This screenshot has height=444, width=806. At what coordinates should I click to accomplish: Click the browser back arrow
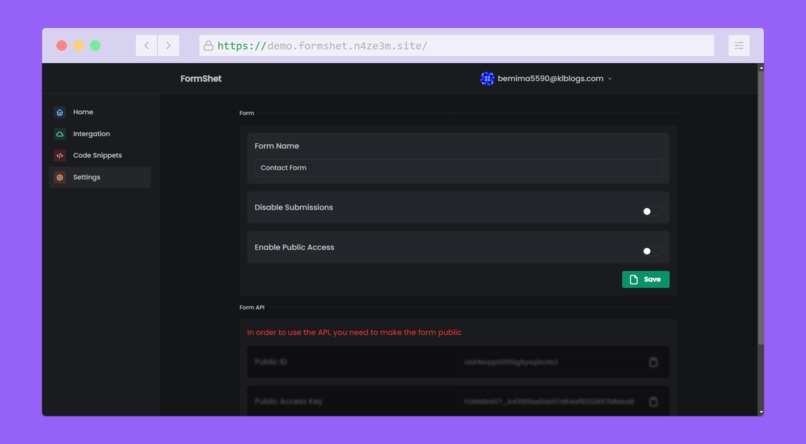click(x=146, y=46)
